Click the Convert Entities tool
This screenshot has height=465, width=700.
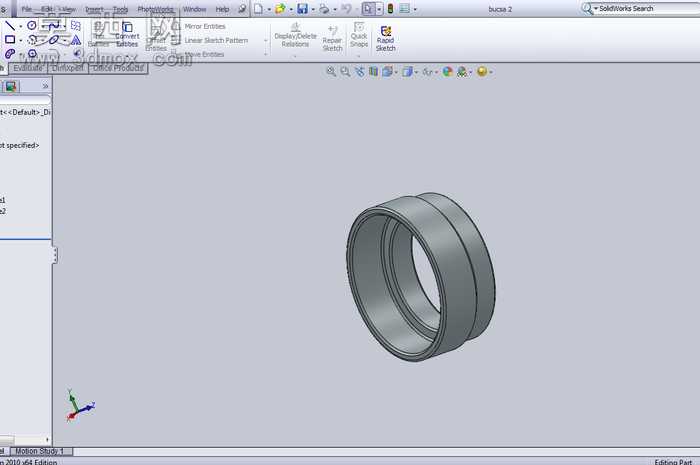click(127, 34)
